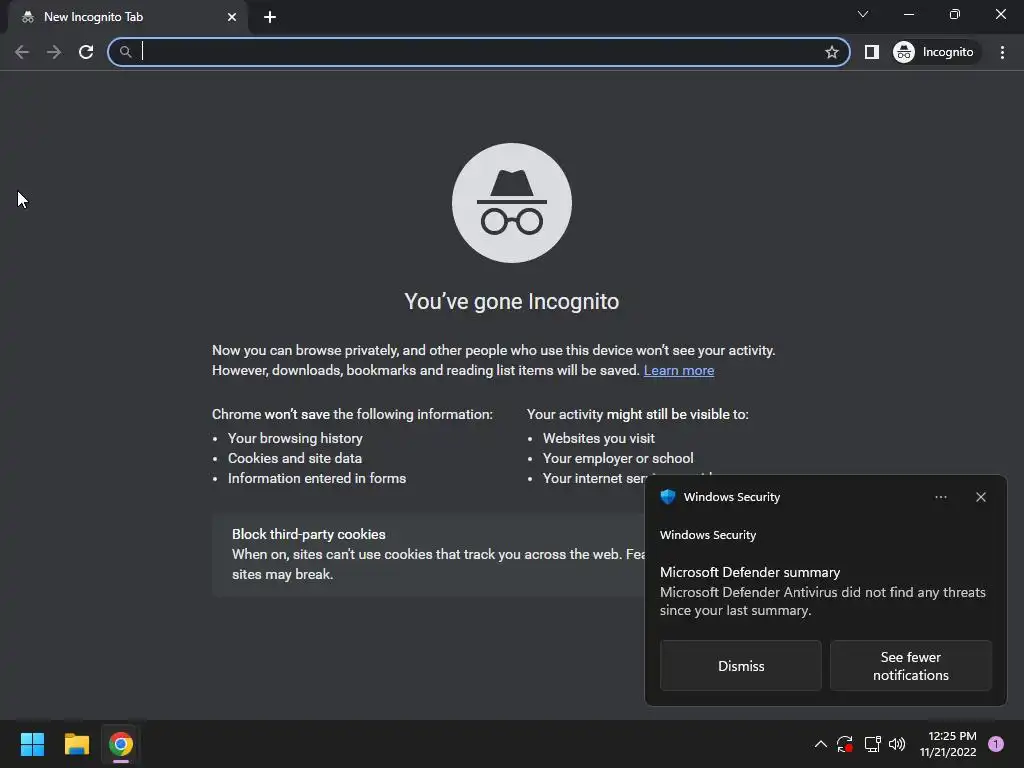
Task: Open the tab search chevron
Action: (863, 14)
